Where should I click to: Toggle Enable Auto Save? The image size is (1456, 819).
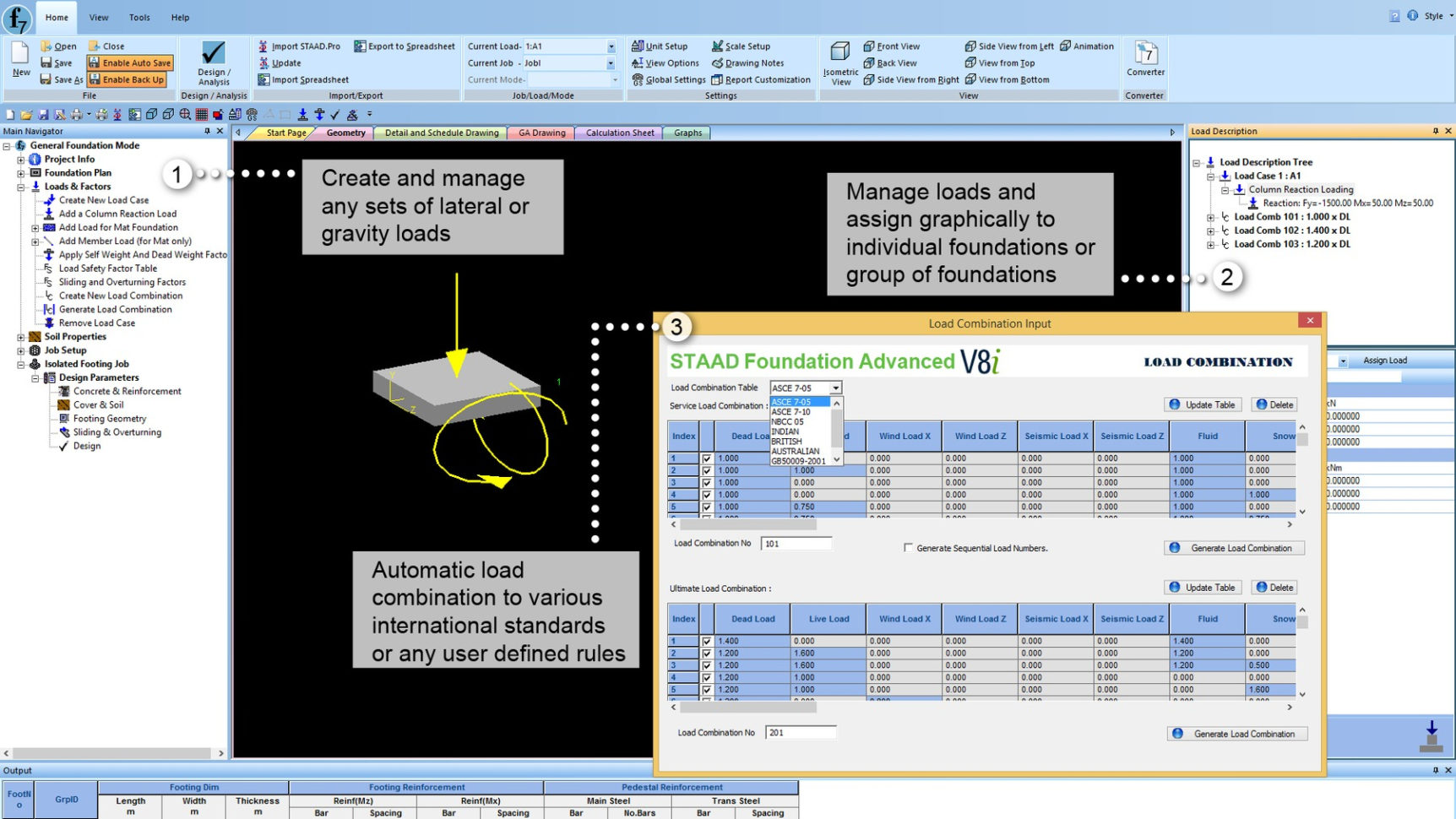coord(130,62)
